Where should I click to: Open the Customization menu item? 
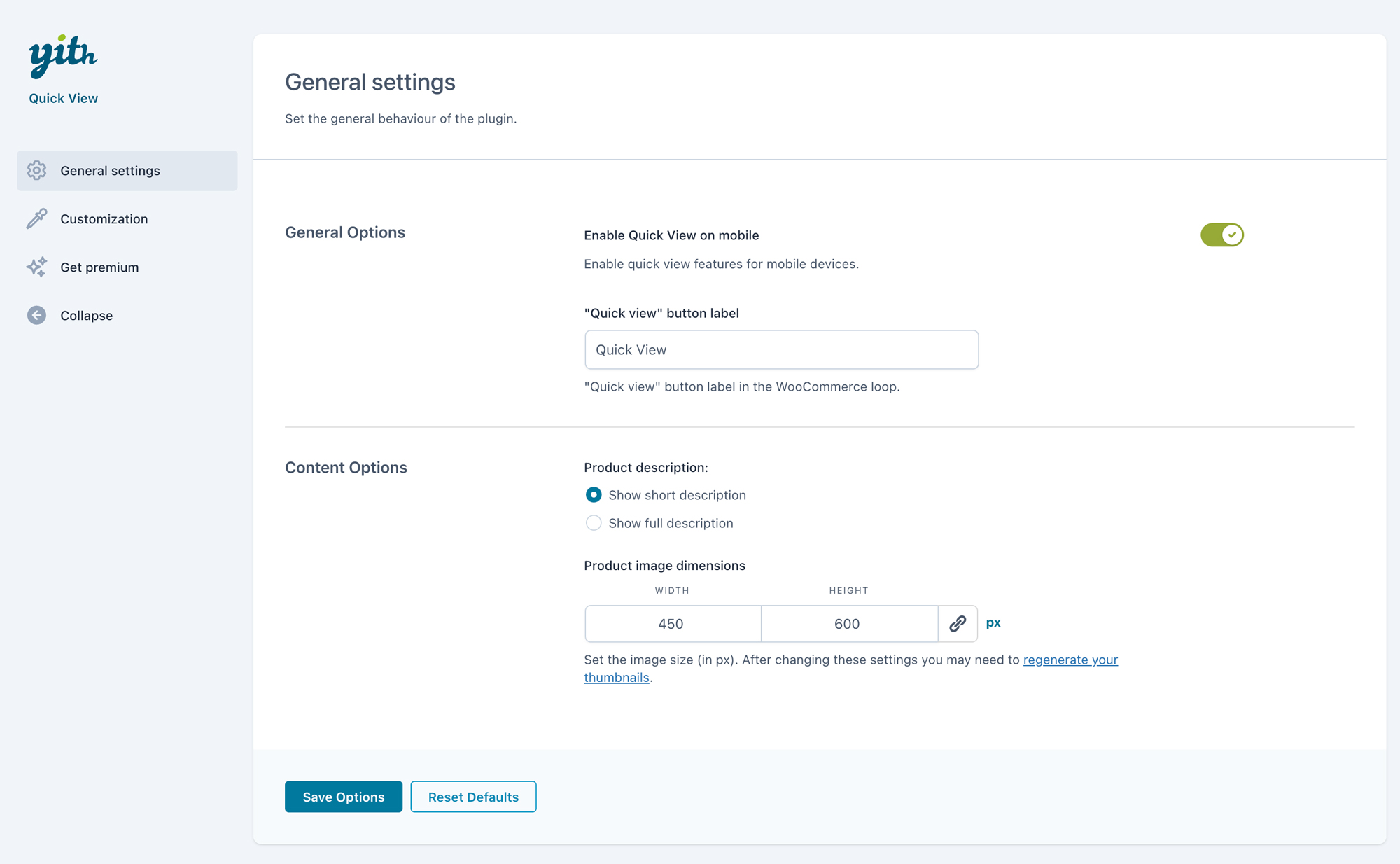(x=104, y=218)
